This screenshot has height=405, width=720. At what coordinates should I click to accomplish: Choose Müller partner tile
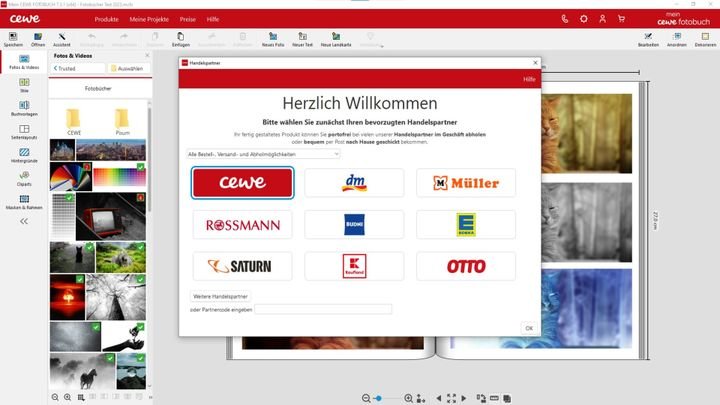(x=466, y=183)
